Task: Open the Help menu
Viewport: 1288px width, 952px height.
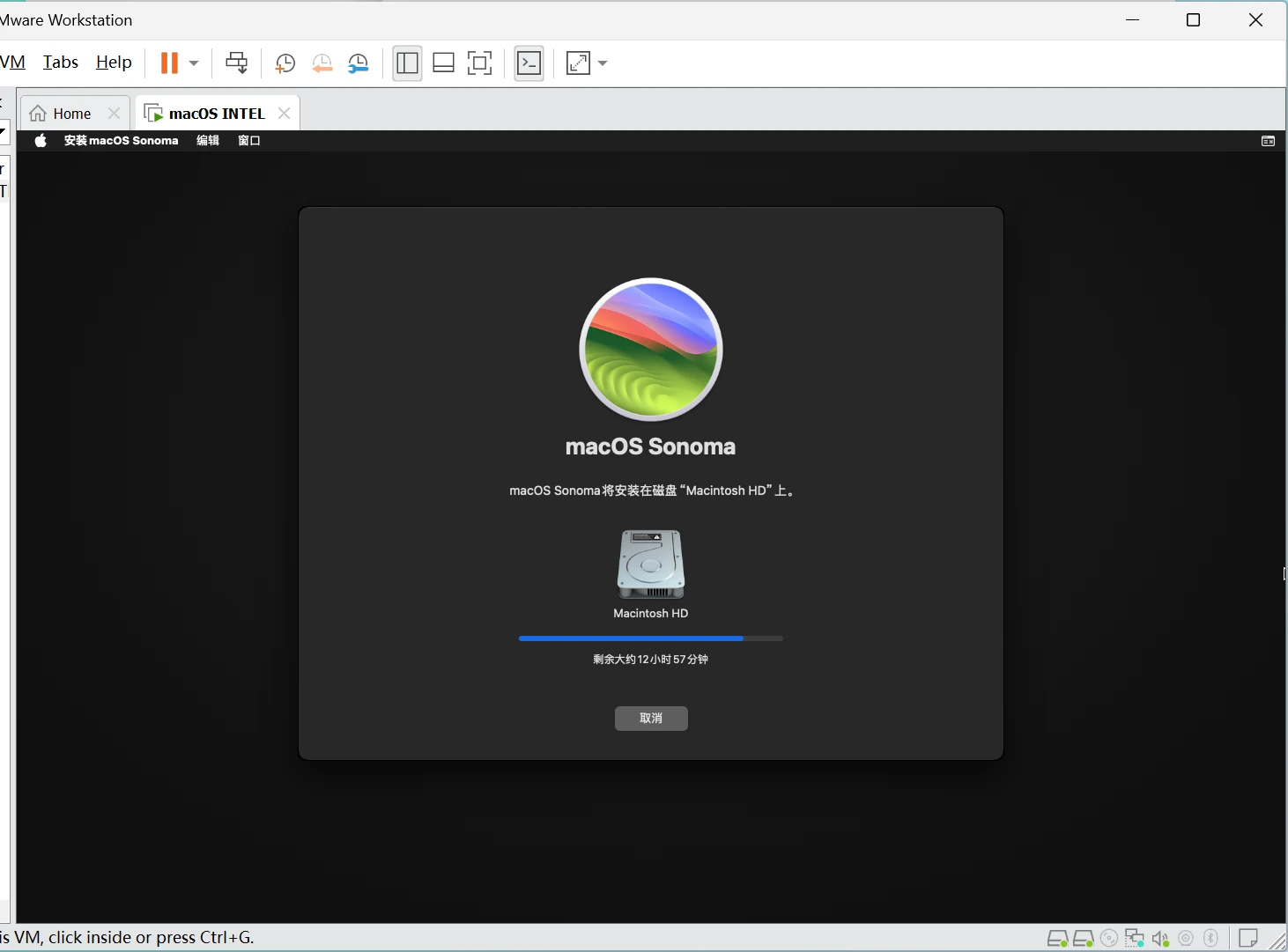Action: pyautogui.click(x=114, y=63)
